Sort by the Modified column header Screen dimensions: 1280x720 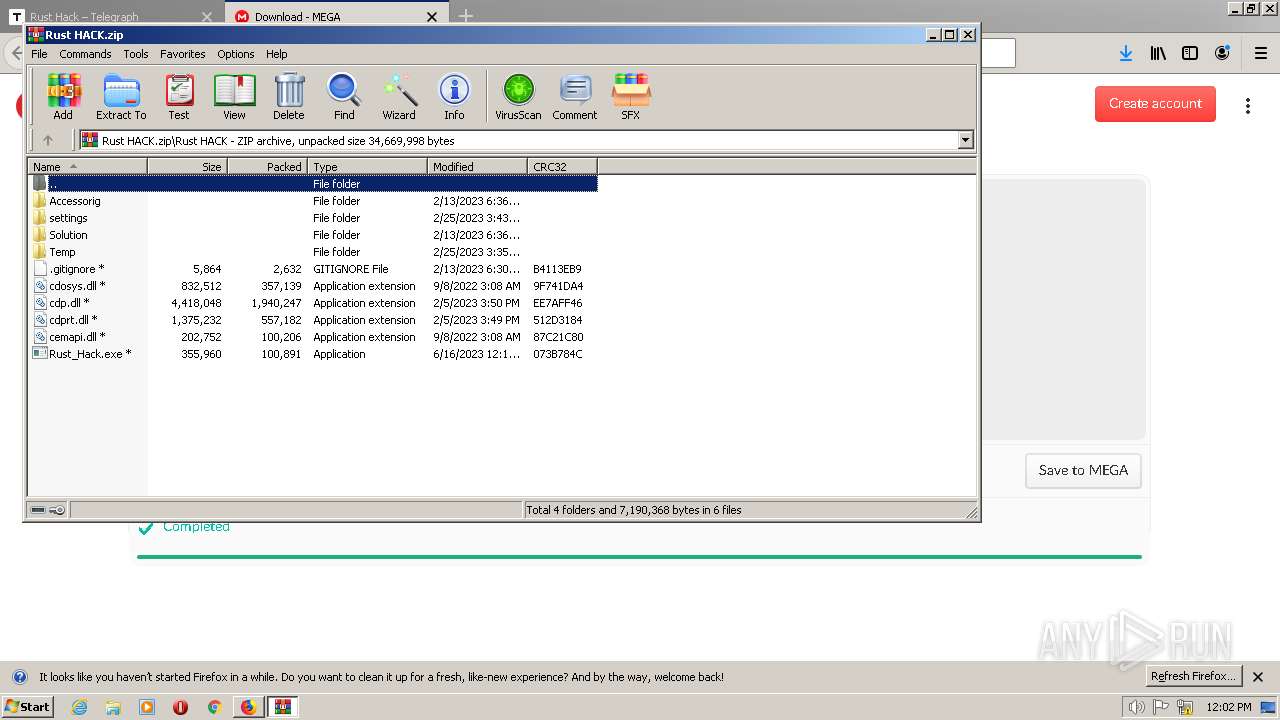click(x=477, y=167)
